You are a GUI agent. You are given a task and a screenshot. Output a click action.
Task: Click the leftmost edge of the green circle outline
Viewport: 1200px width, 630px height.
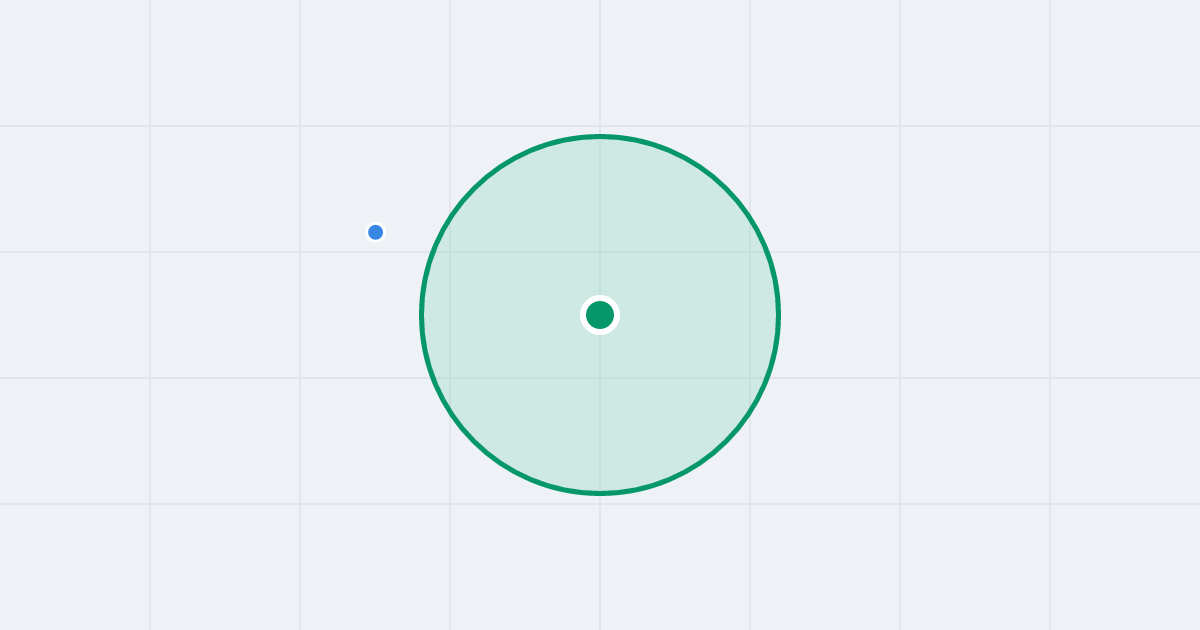[x=421, y=315]
